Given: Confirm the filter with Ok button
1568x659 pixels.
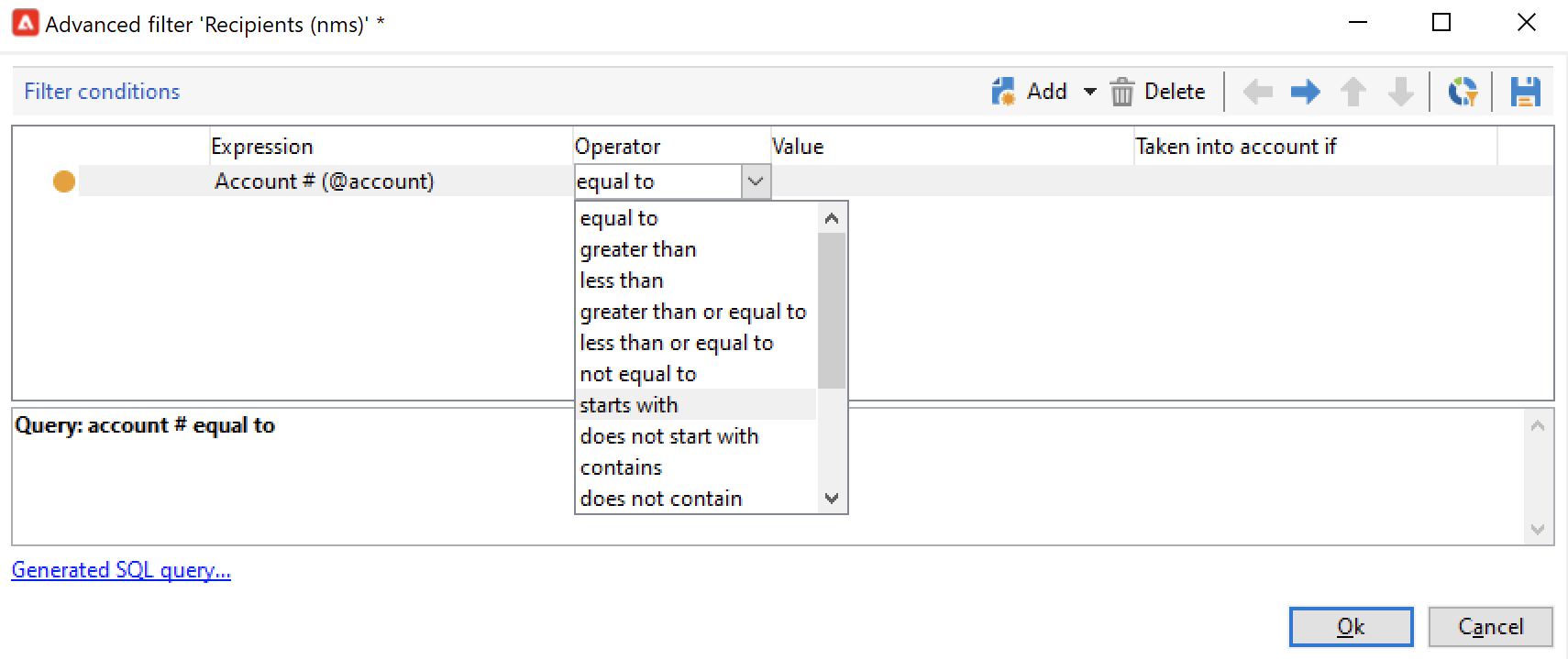Looking at the screenshot, I should tap(1351, 627).
